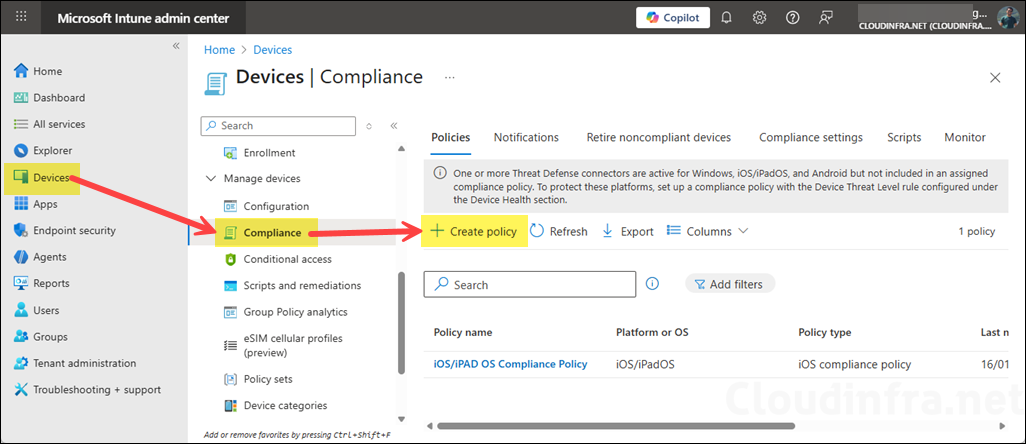Screen dimensions: 1026x444
Task: Sort by Policy type column header
Action: click(824, 332)
